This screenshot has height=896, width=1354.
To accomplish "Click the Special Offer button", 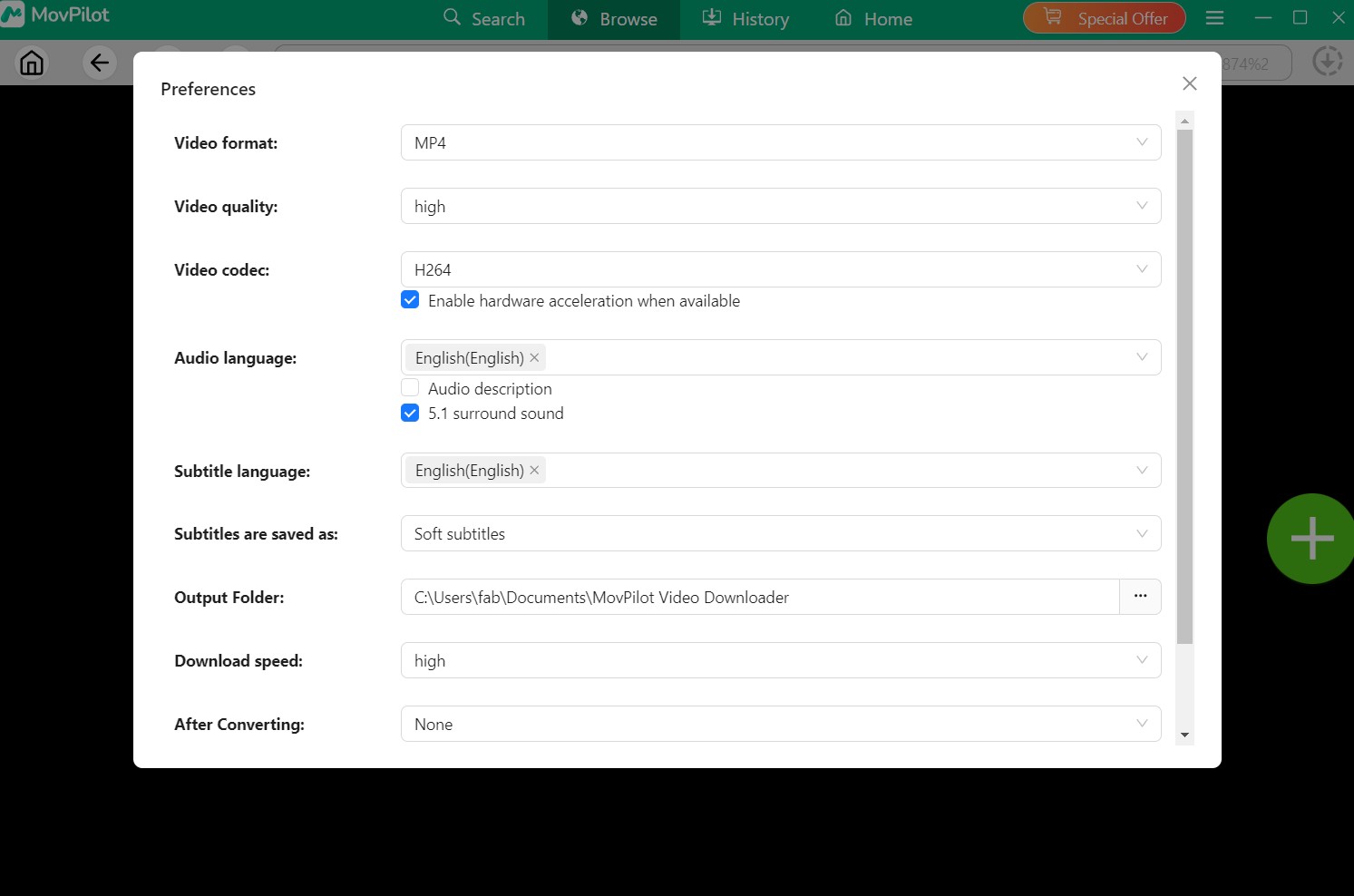I will pos(1104,16).
